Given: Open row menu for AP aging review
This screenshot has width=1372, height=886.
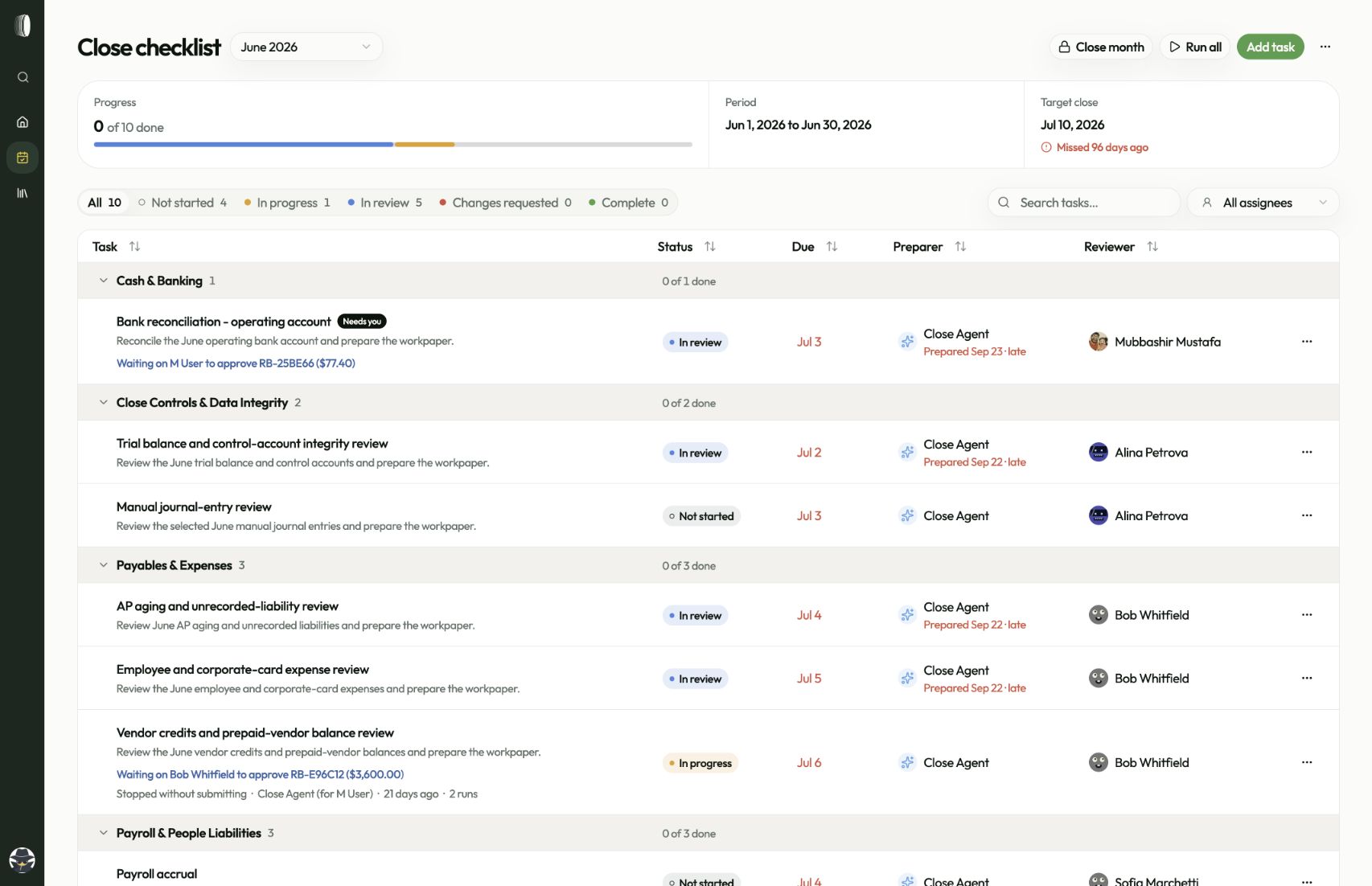Looking at the screenshot, I should coord(1307,615).
